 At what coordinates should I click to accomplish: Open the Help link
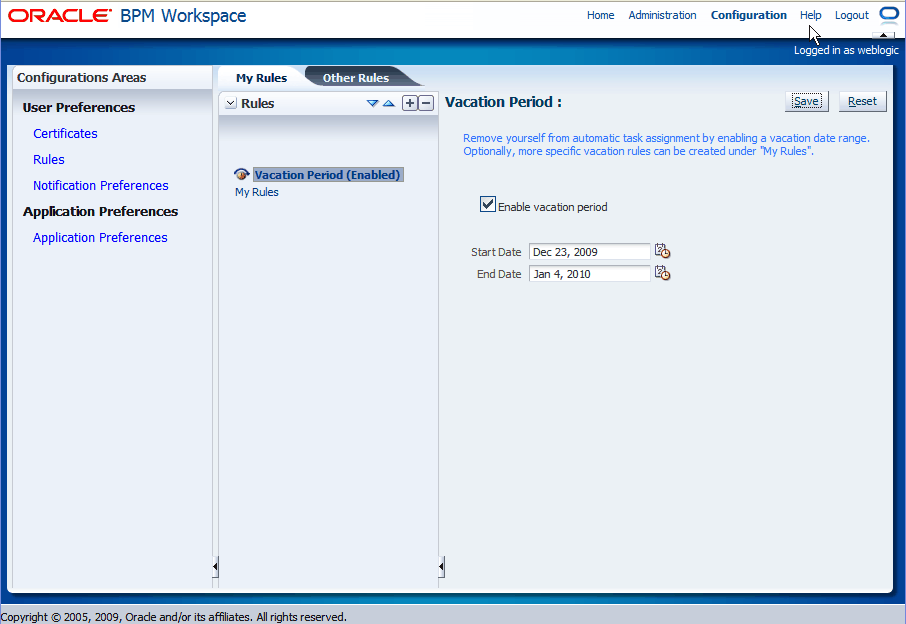point(811,16)
